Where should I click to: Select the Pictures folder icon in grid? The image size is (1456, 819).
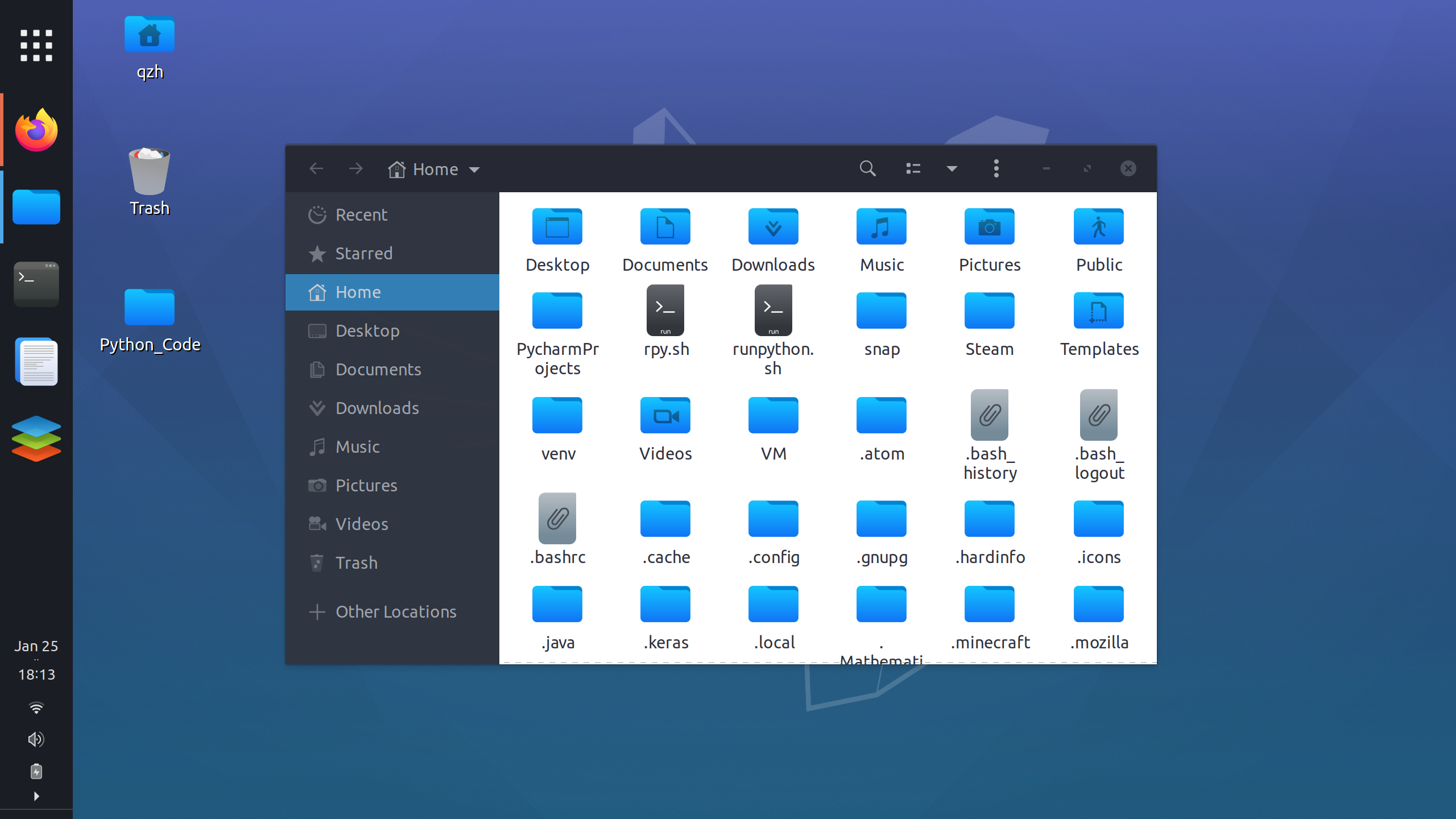(x=990, y=226)
